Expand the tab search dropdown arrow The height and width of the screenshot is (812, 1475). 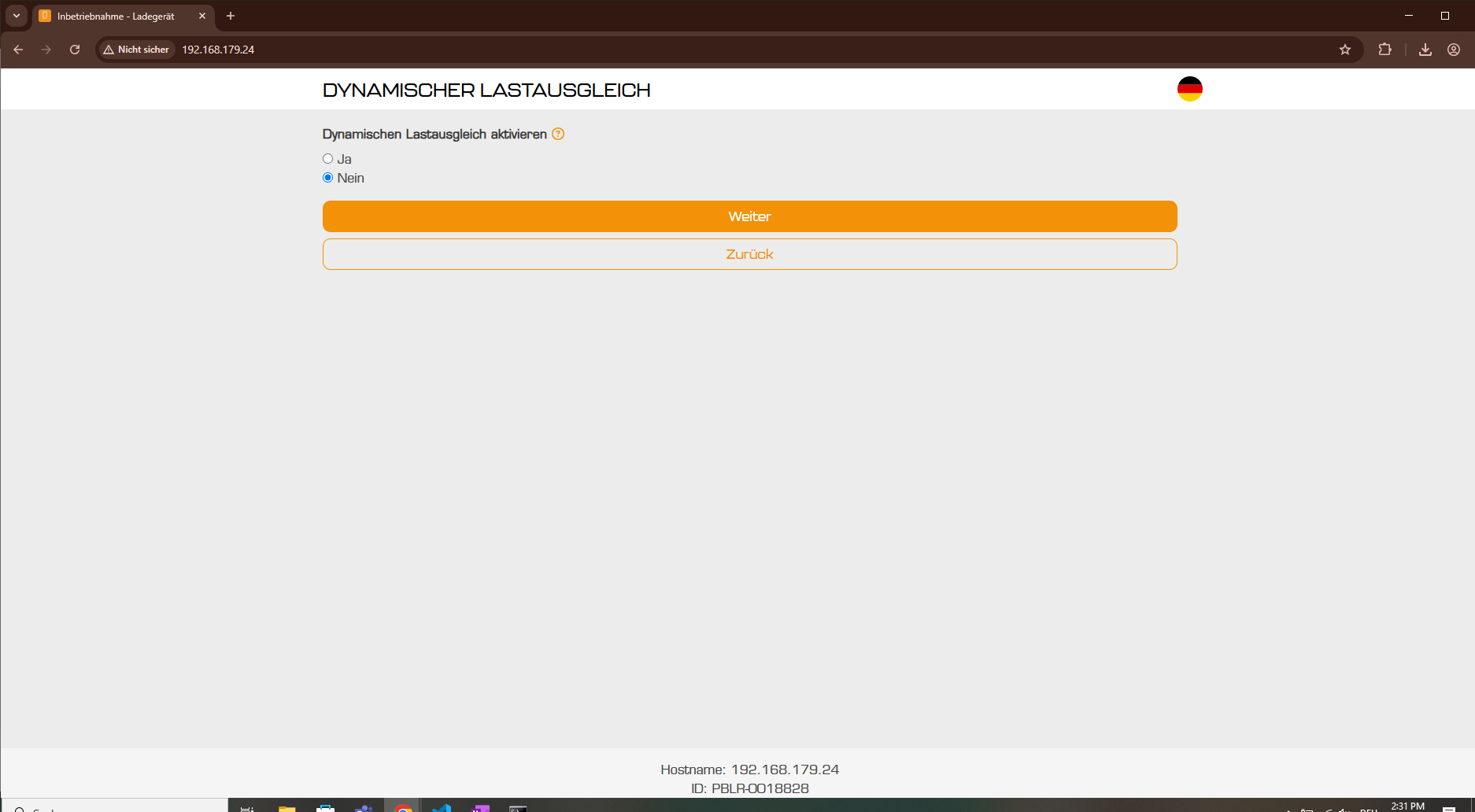tap(17, 16)
